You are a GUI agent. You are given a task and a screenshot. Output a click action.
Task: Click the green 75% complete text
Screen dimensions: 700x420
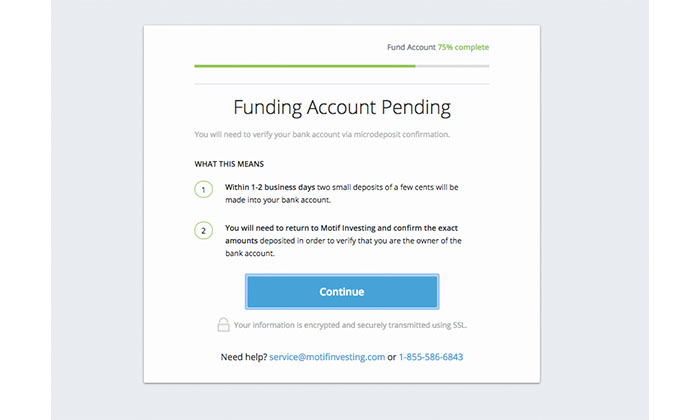pos(463,47)
